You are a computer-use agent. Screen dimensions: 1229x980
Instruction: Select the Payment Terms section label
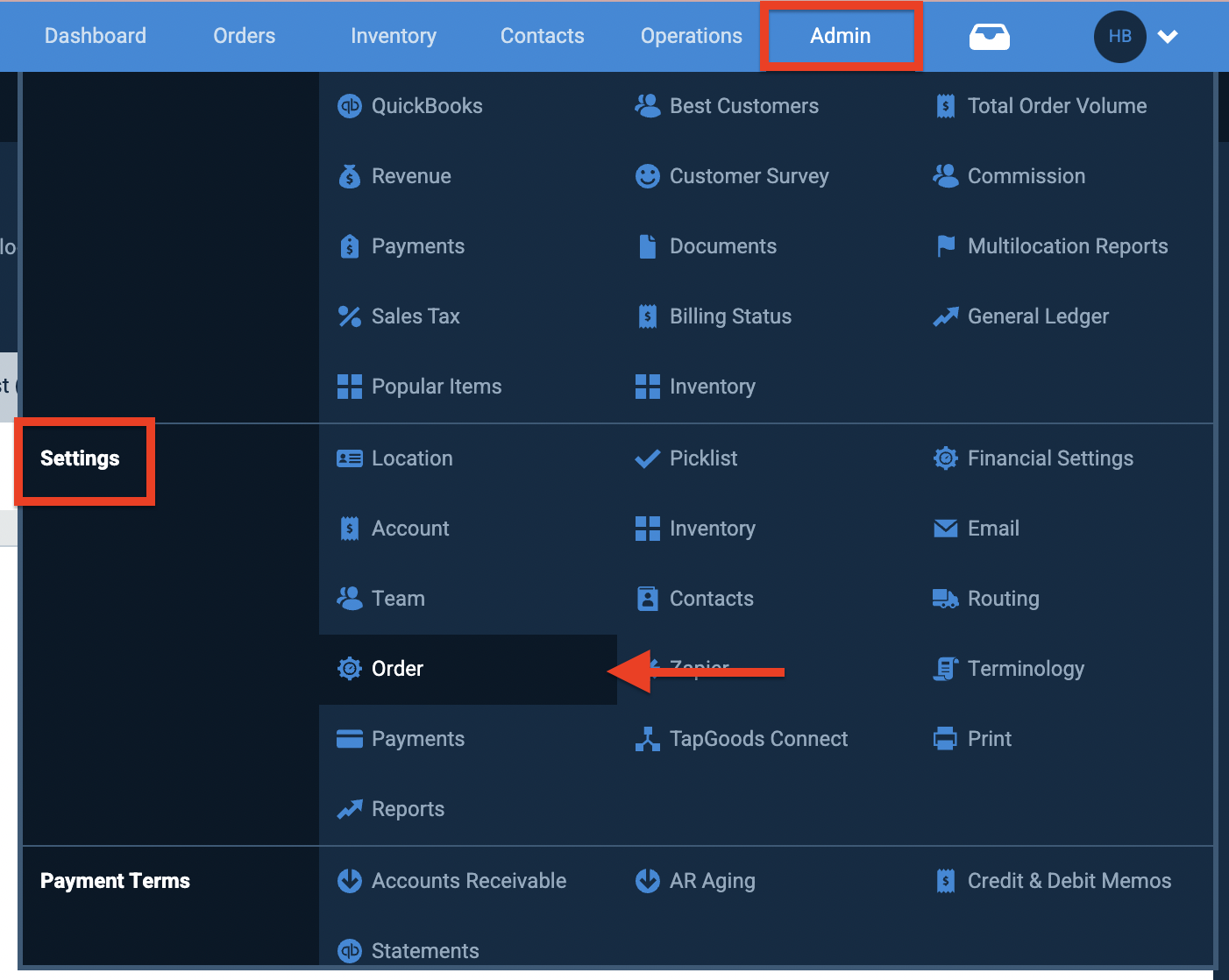115,881
